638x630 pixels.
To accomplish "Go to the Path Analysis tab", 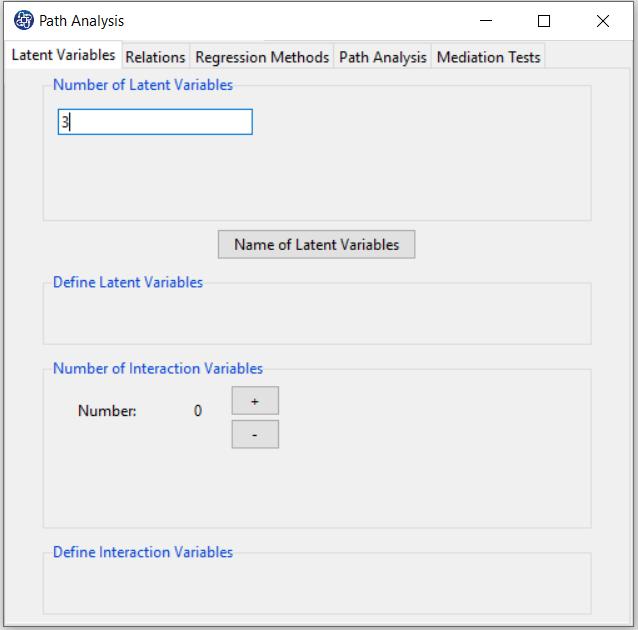I will coord(382,57).
